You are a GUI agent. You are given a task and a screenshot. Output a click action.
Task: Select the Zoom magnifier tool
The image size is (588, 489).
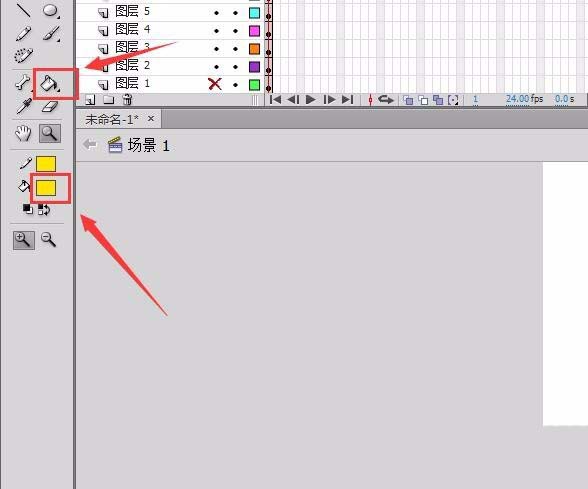point(50,134)
